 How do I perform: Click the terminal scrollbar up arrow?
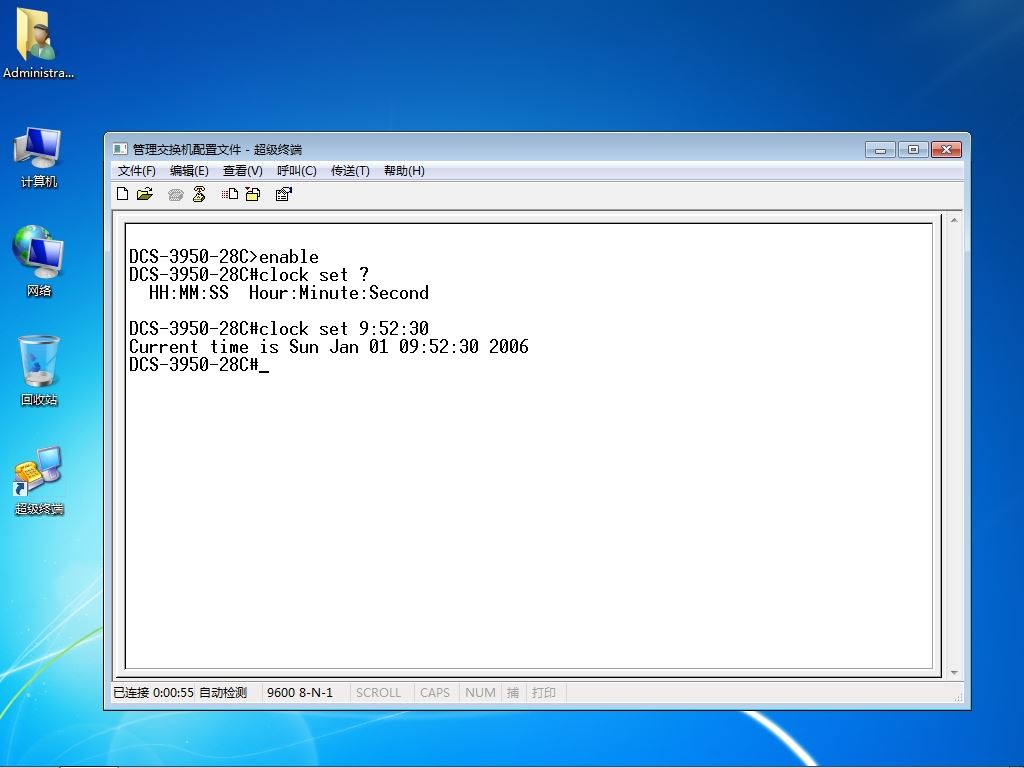pyautogui.click(x=954, y=221)
